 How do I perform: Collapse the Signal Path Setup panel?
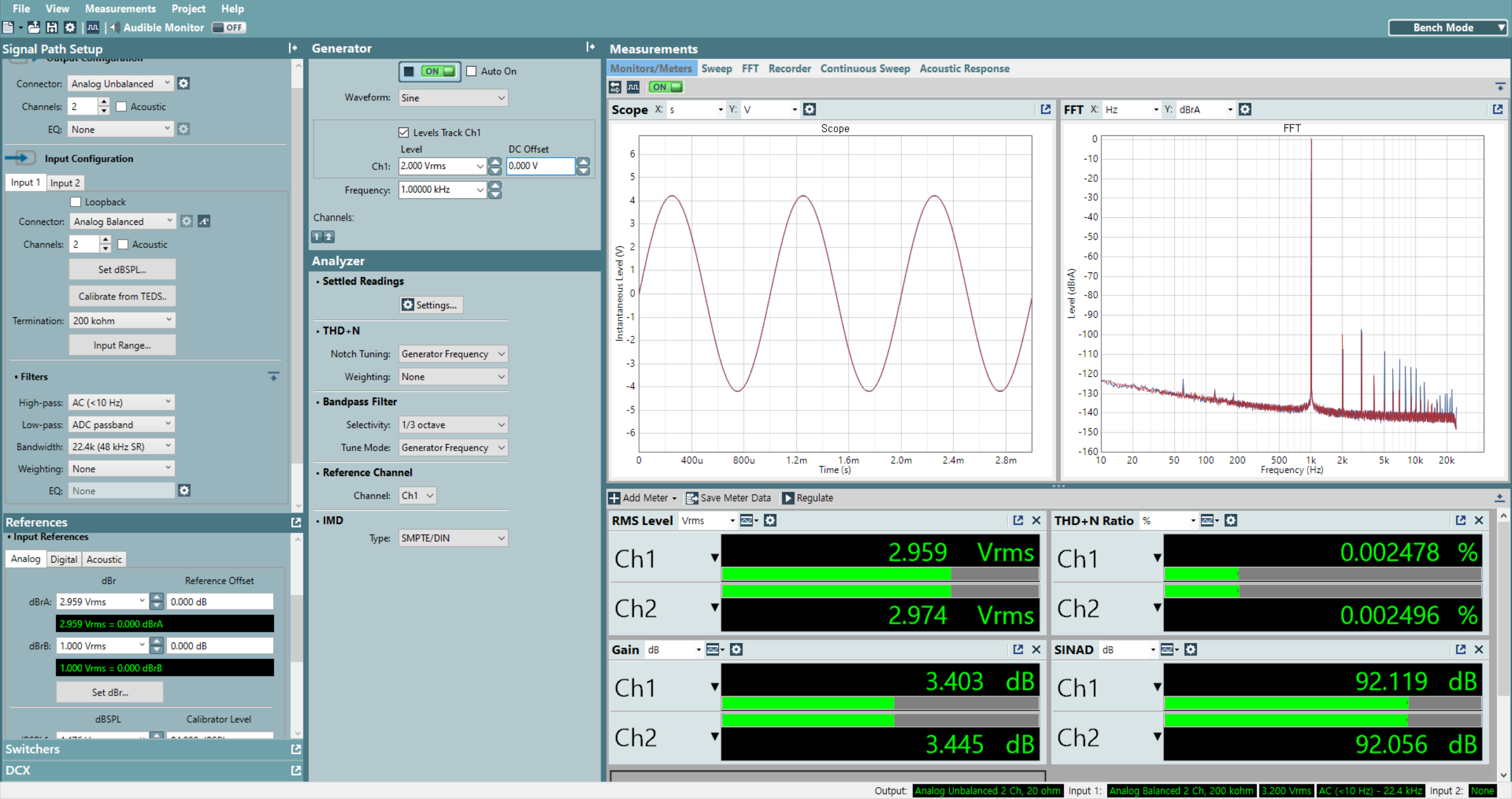pyautogui.click(x=293, y=48)
